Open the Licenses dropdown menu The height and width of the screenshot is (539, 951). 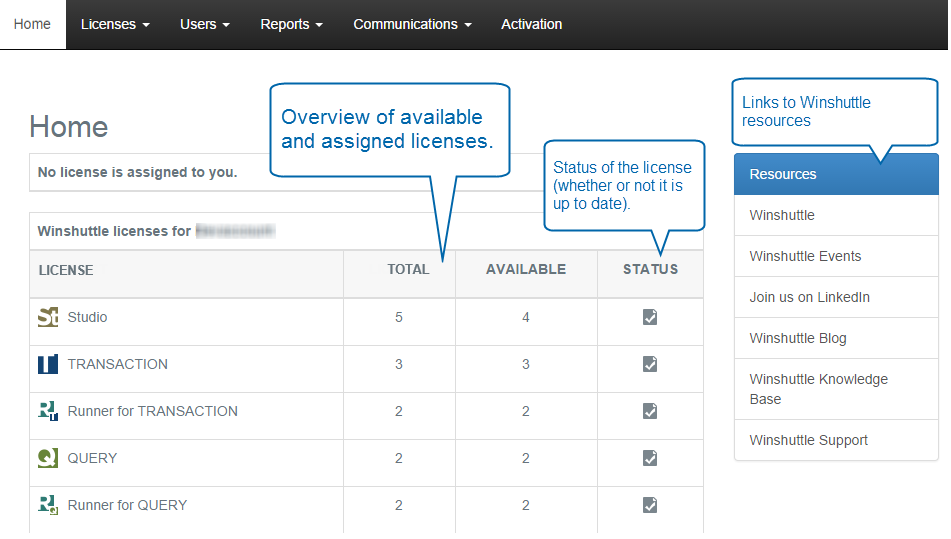coord(115,24)
